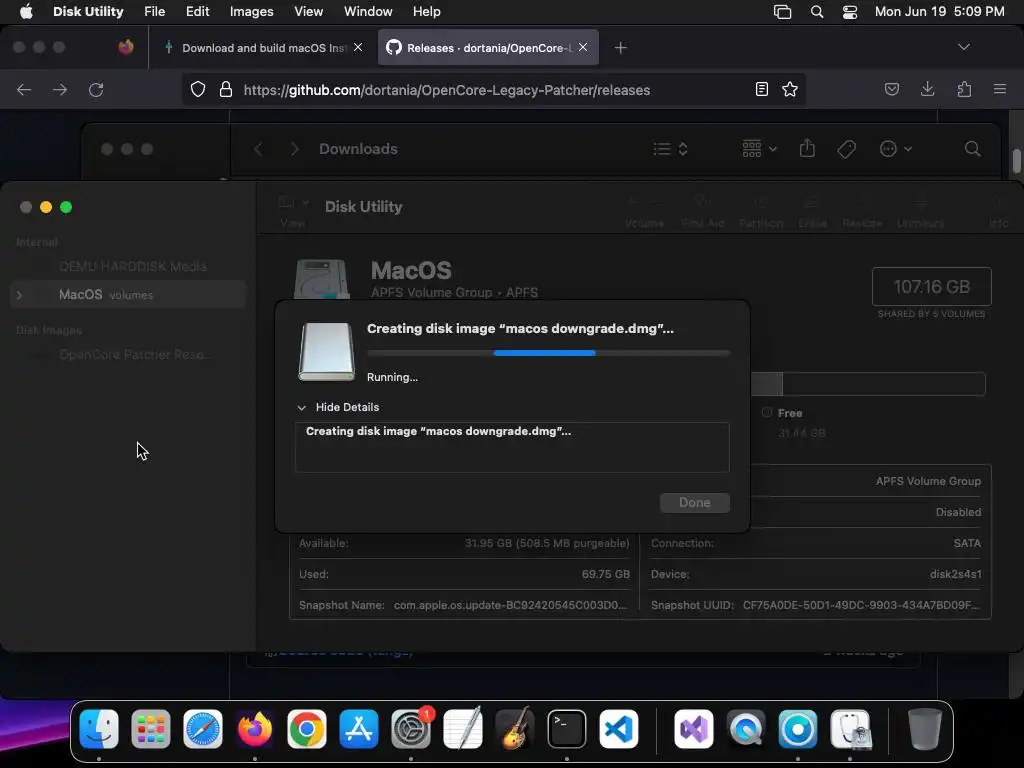
Task: Click the Stage Manager windows icon in menu bar
Action: click(782, 12)
